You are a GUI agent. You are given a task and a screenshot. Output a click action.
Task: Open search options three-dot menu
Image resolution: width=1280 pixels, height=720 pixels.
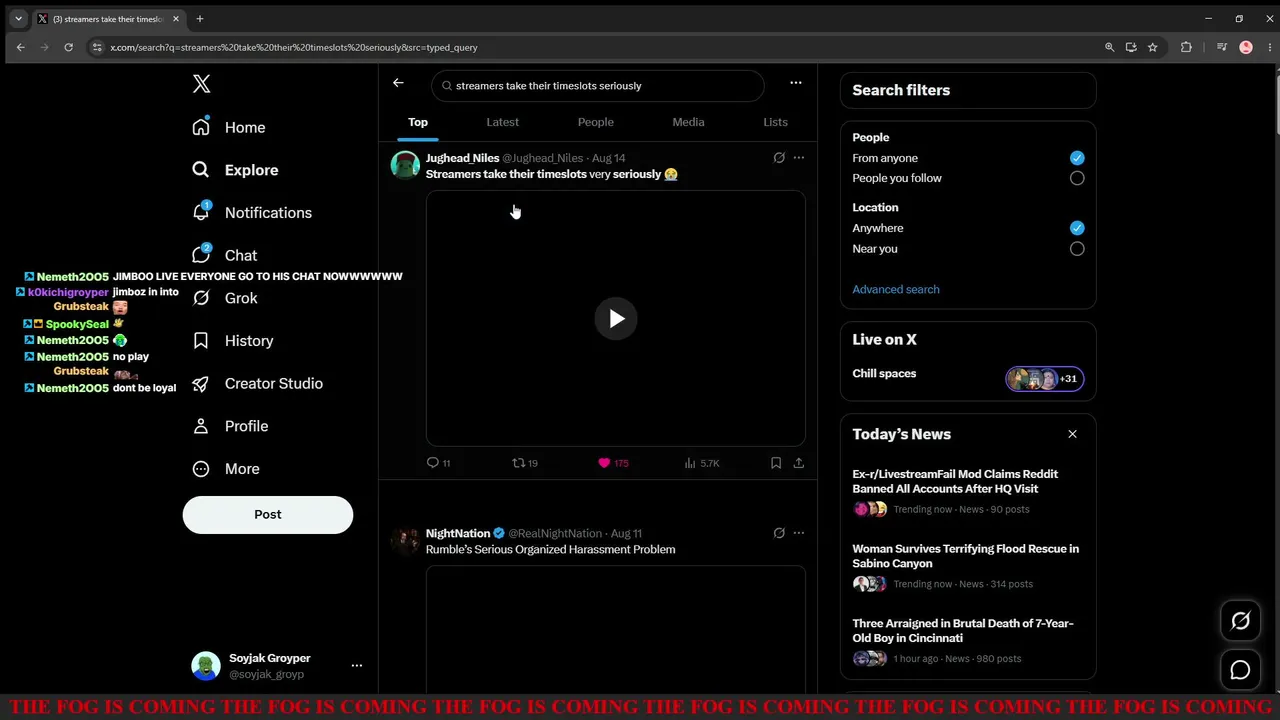point(796,83)
